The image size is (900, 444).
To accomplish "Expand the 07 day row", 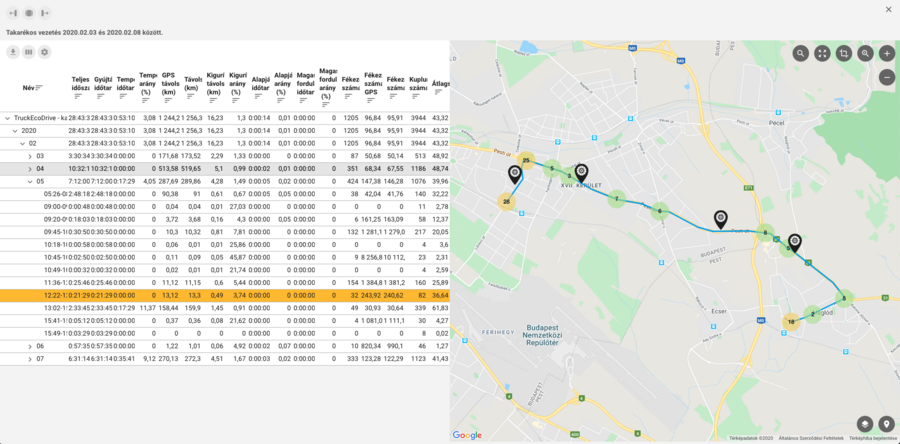I will point(30,358).
